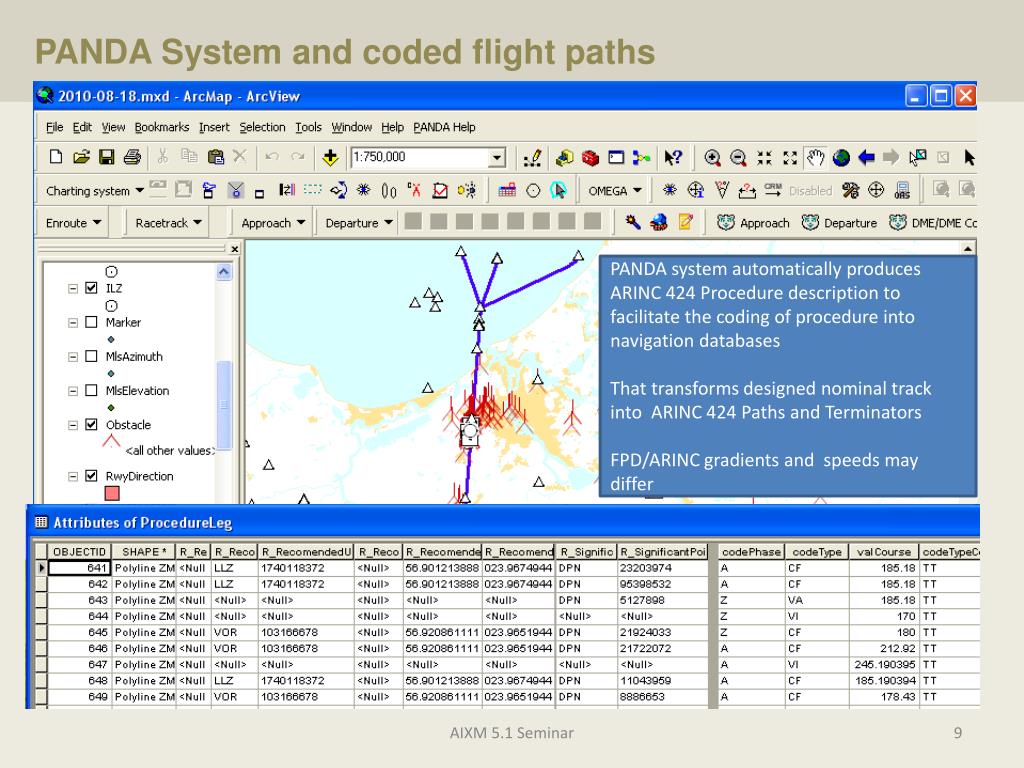Screen dimensions: 1024x768
Task: Open the Editor toolbar pencil icon
Action: click(x=533, y=157)
